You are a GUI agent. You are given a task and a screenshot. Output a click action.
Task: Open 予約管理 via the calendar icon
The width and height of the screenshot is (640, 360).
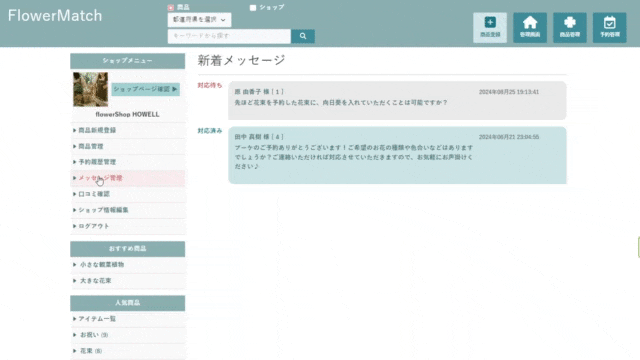pos(609,27)
